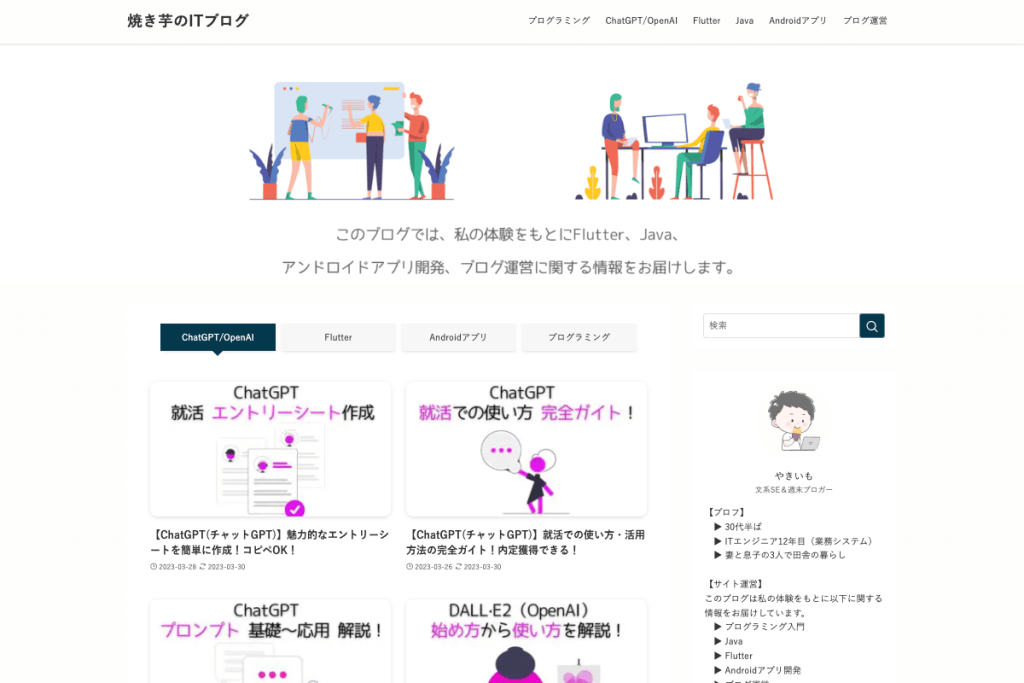The height and width of the screenshot is (683, 1024).
Task: Read the 魅力的なエントリーシートを簡単に作成 article title
Action: [x=270, y=542]
